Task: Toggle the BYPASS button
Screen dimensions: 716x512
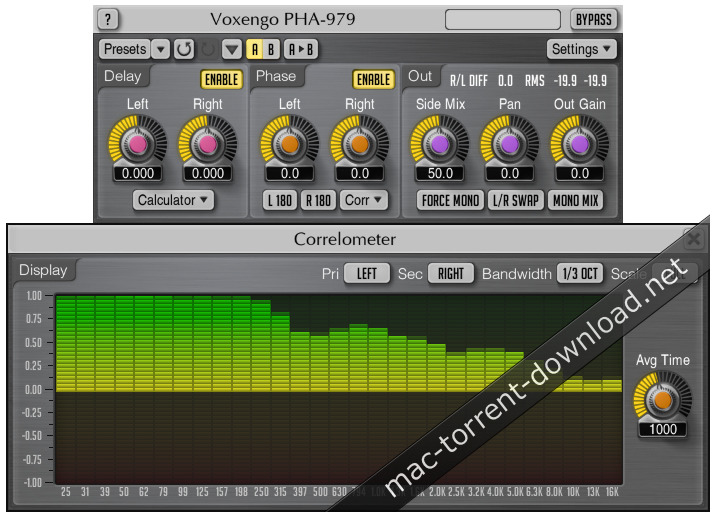Action: [594, 20]
